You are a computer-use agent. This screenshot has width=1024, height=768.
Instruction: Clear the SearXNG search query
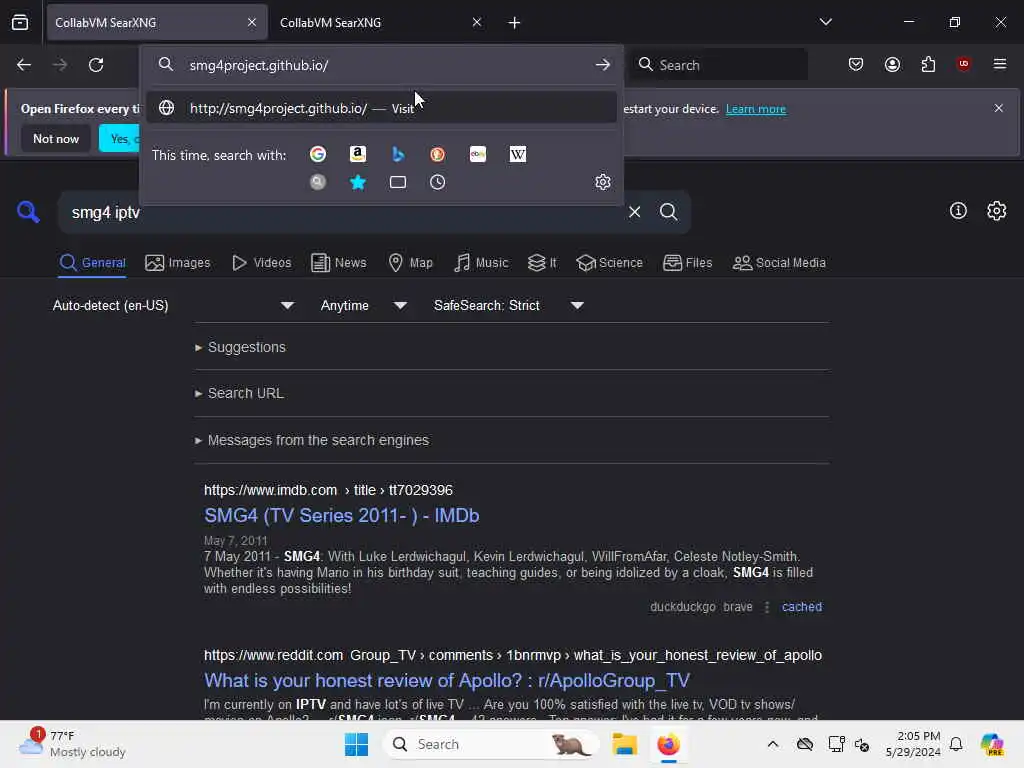click(x=635, y=212)
